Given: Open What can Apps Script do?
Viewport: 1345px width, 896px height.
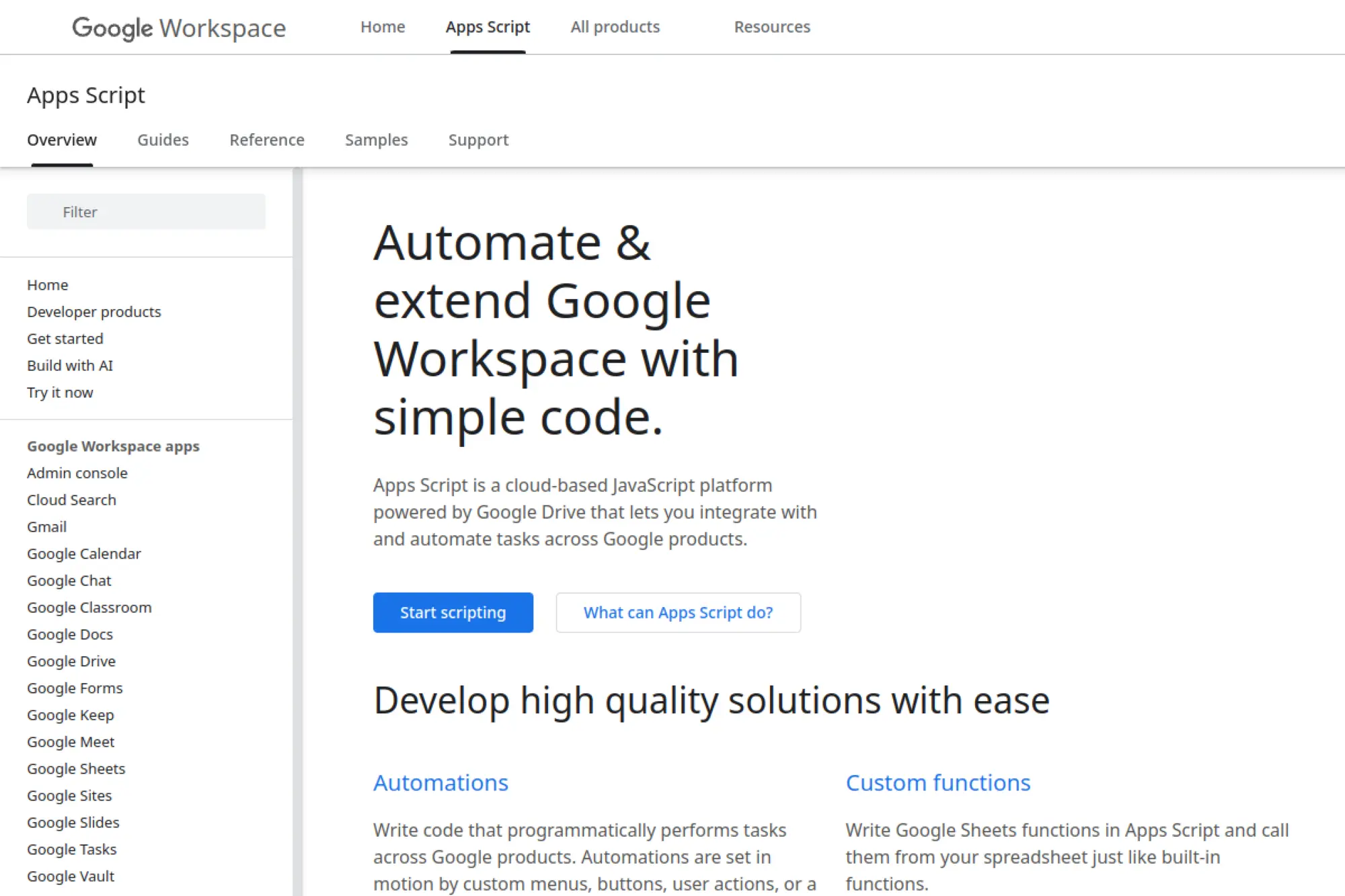Looking at the screenshot, I should (678, 612).
